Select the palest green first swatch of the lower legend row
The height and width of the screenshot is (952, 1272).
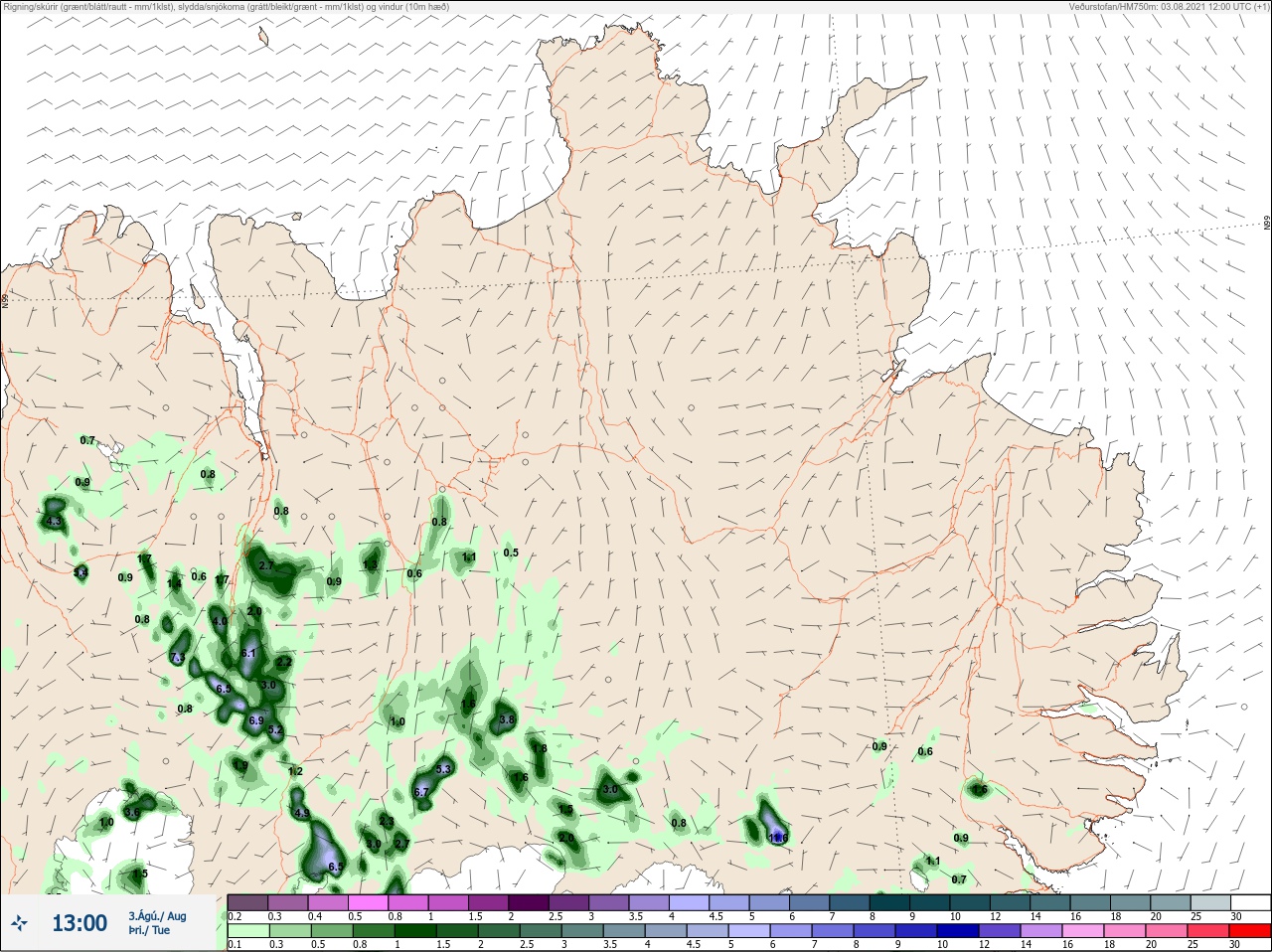click(x=247, y=931)
